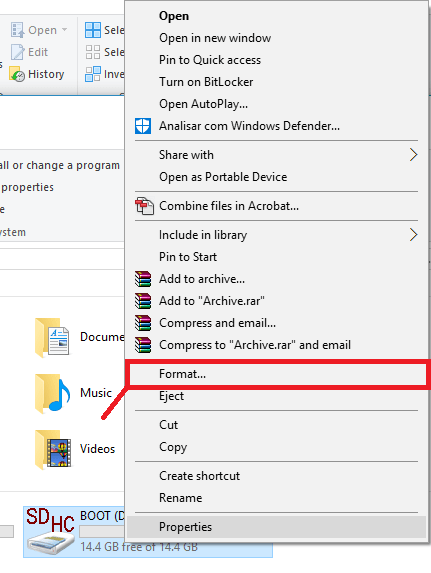
Task: Open the dropdown arrow next to Open
Action: (x=64, y=30)
